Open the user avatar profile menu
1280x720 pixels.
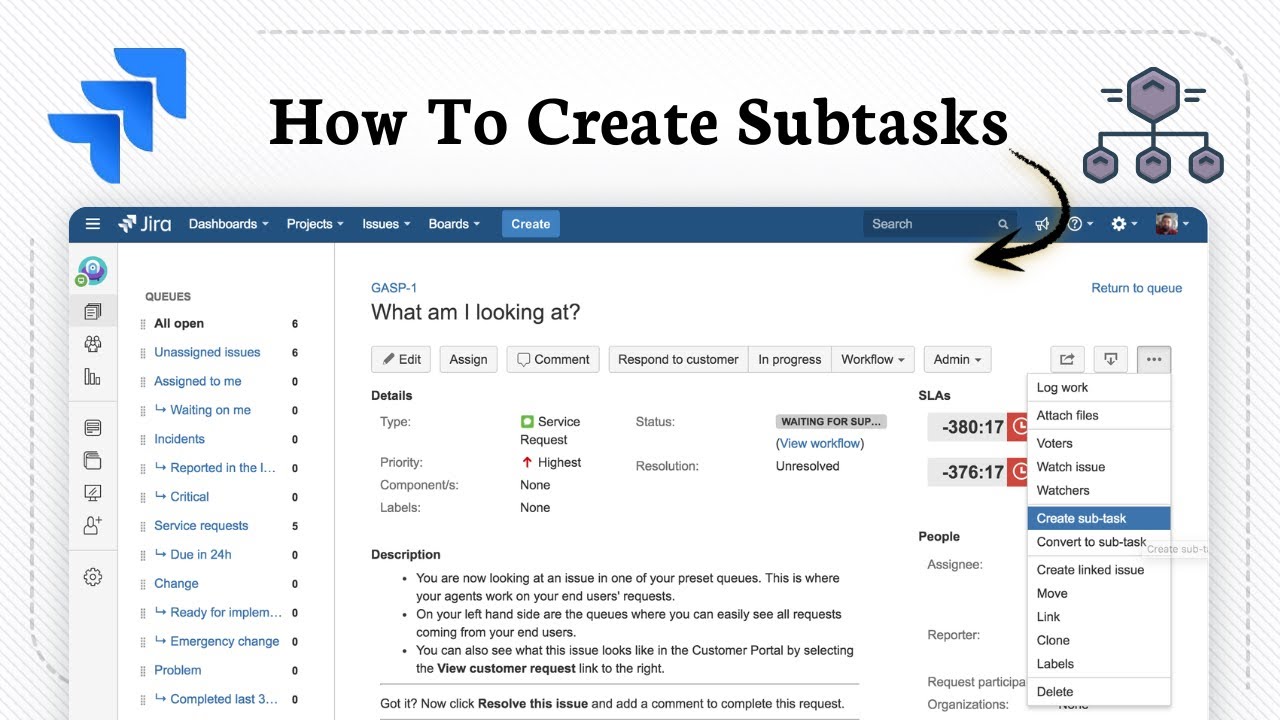point(1171,224)
